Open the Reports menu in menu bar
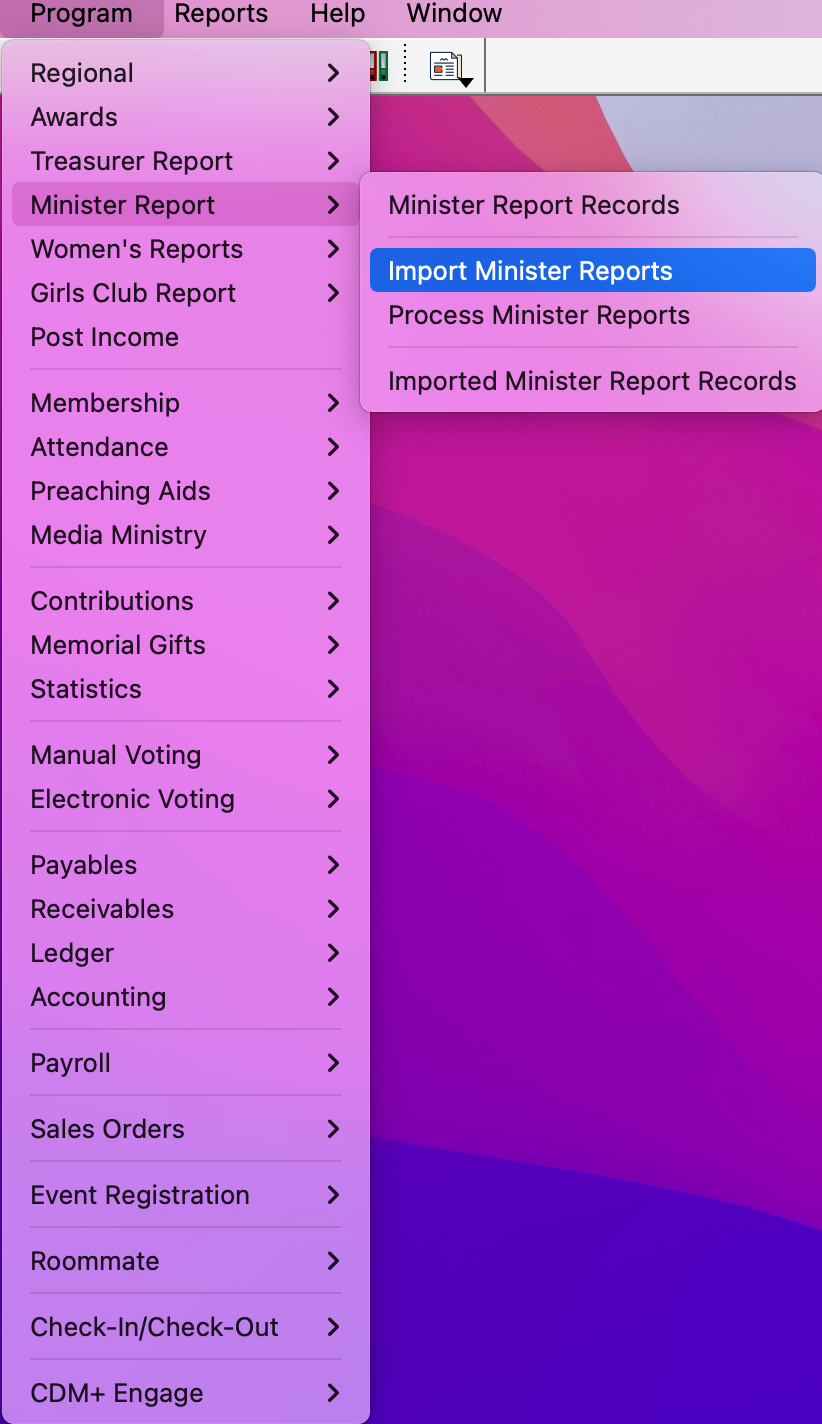822x1424 pixels. pos(221,14)
